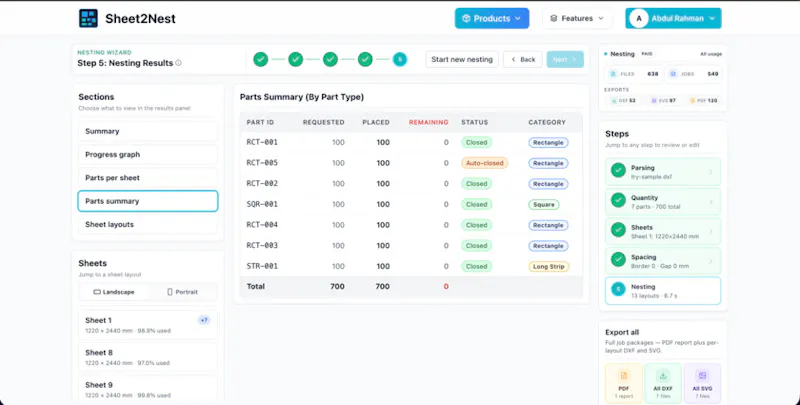Open the Quantity step
Image resolution: width=800 pixels, height=405 pixels.
663,201
